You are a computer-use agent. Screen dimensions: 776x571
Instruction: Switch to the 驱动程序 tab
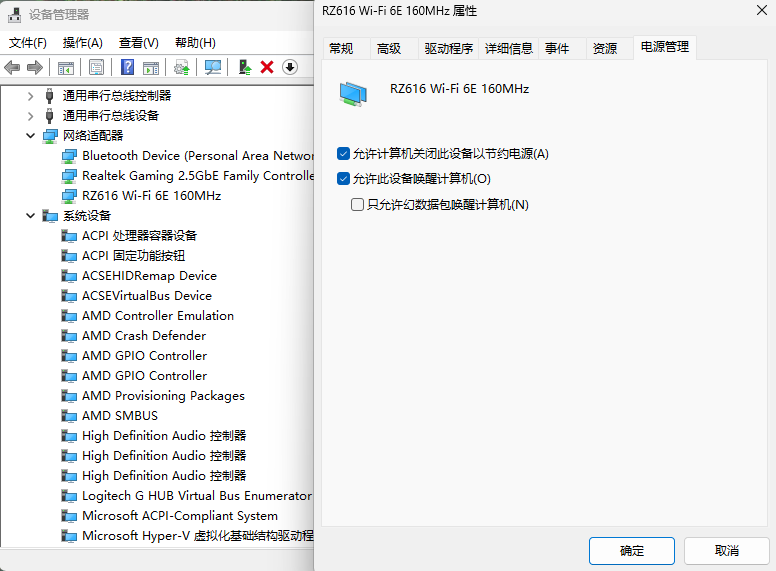tap(448, 48)
